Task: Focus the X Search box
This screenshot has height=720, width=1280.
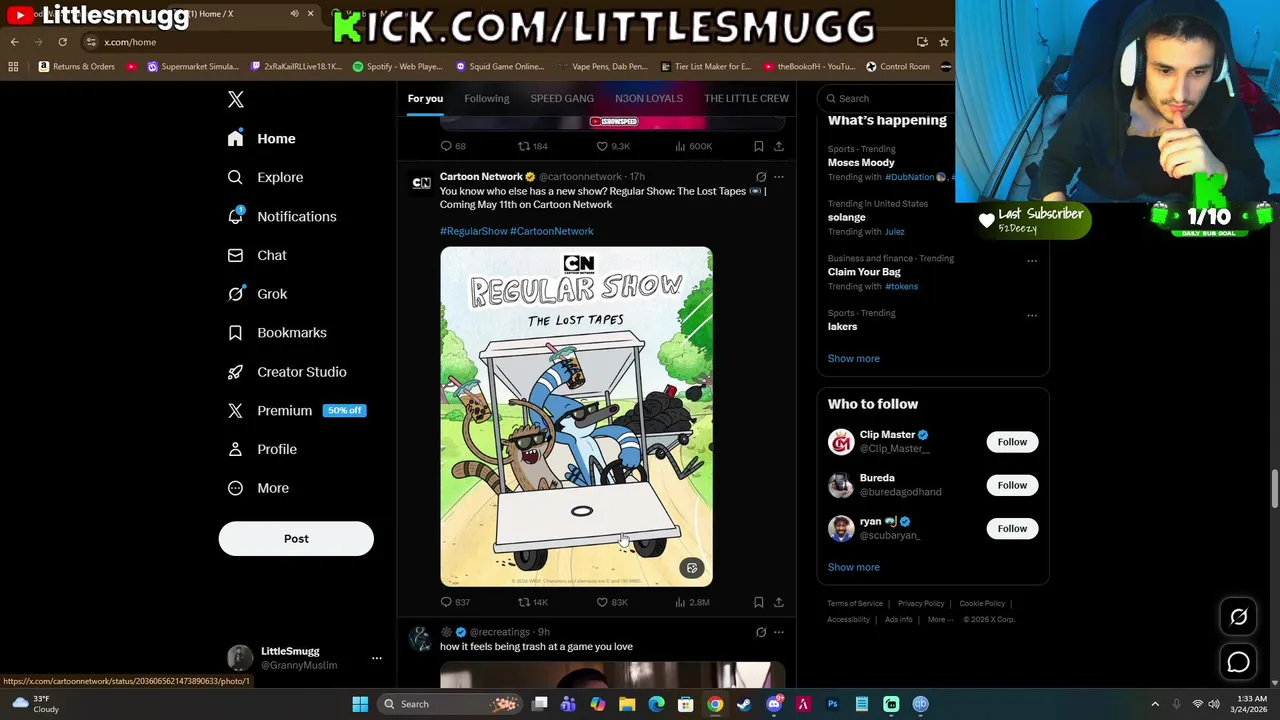Action: click(885, 98)
